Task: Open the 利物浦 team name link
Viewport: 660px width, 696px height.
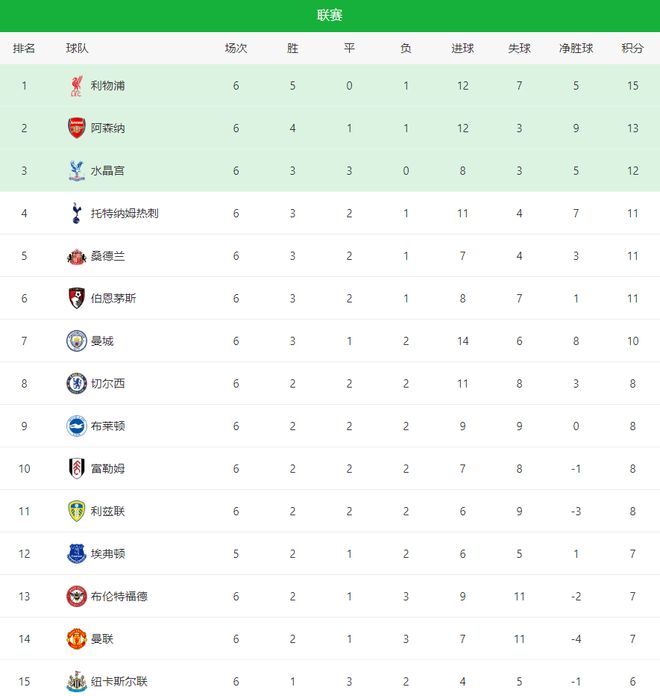Action: [x=107, y=86]
